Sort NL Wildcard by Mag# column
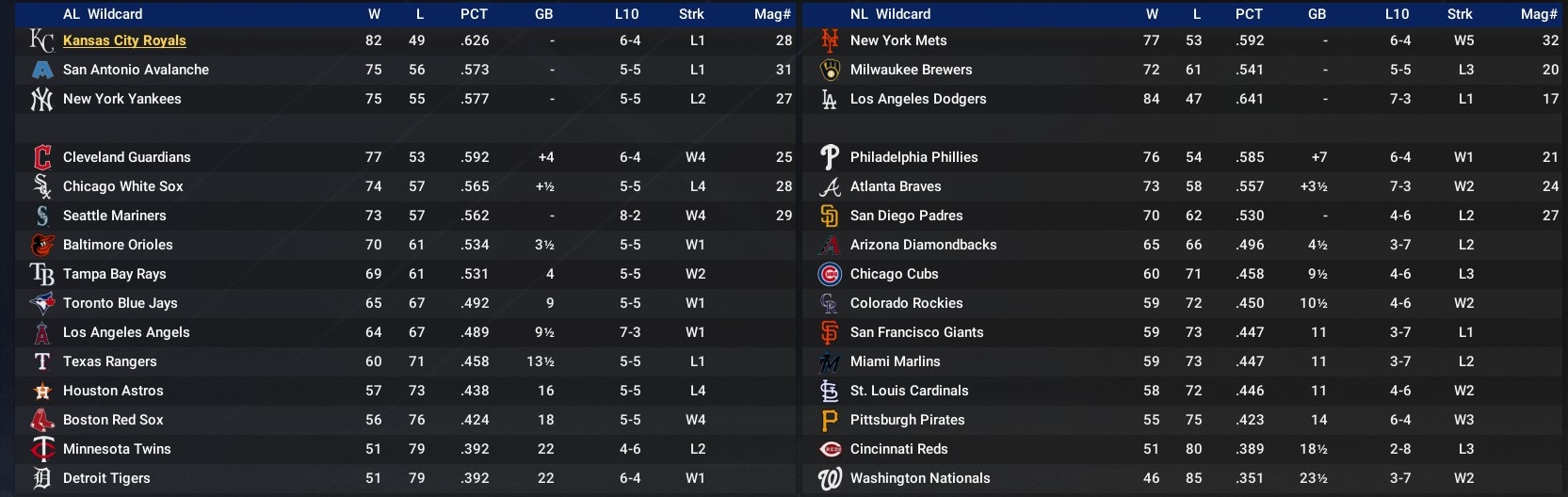This screenshot has height=497, width=1568. pos(1539,14)
